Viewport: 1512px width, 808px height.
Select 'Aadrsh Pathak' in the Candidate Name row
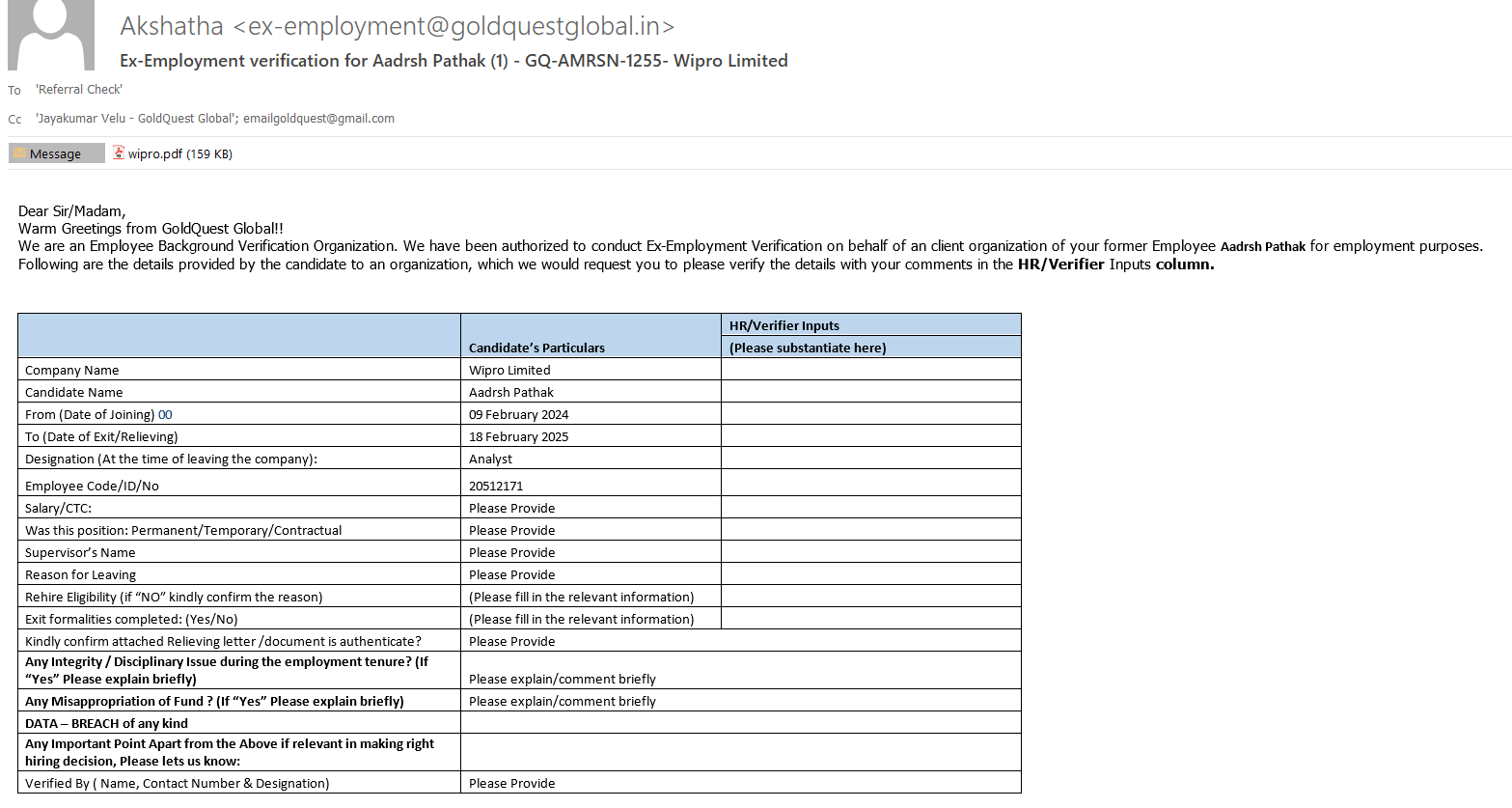(511, 392)
